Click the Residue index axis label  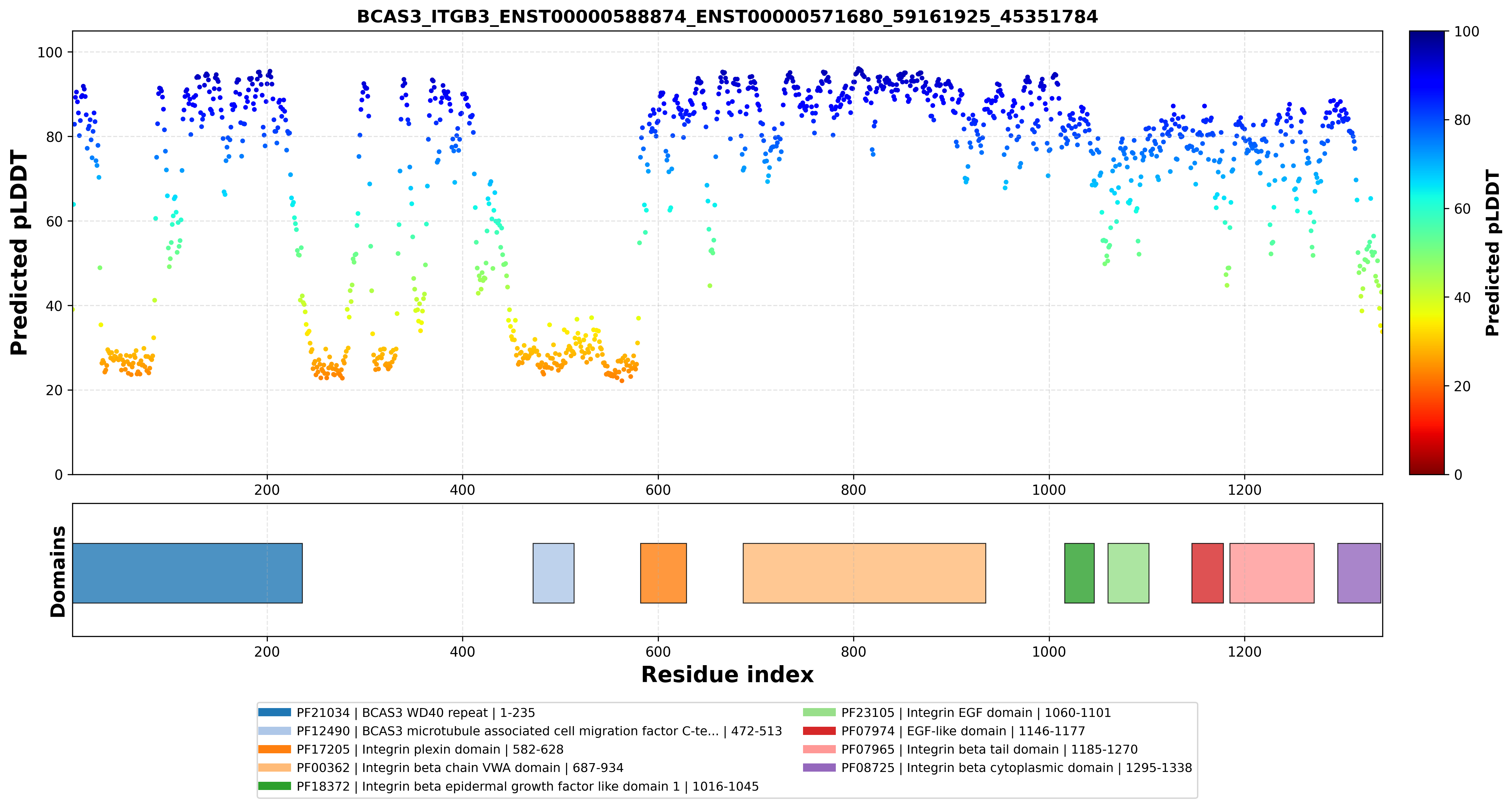click(x=727, y=675)
